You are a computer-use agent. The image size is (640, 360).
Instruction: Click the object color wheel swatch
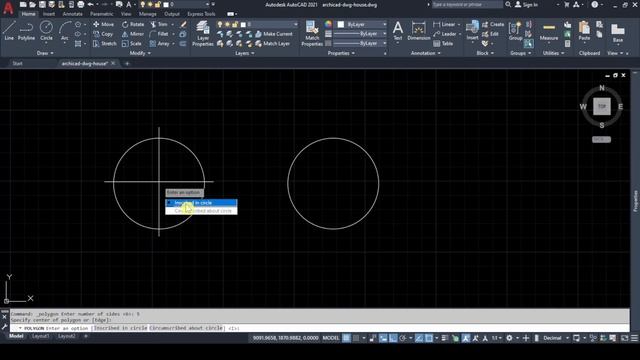tap(328, 24)
